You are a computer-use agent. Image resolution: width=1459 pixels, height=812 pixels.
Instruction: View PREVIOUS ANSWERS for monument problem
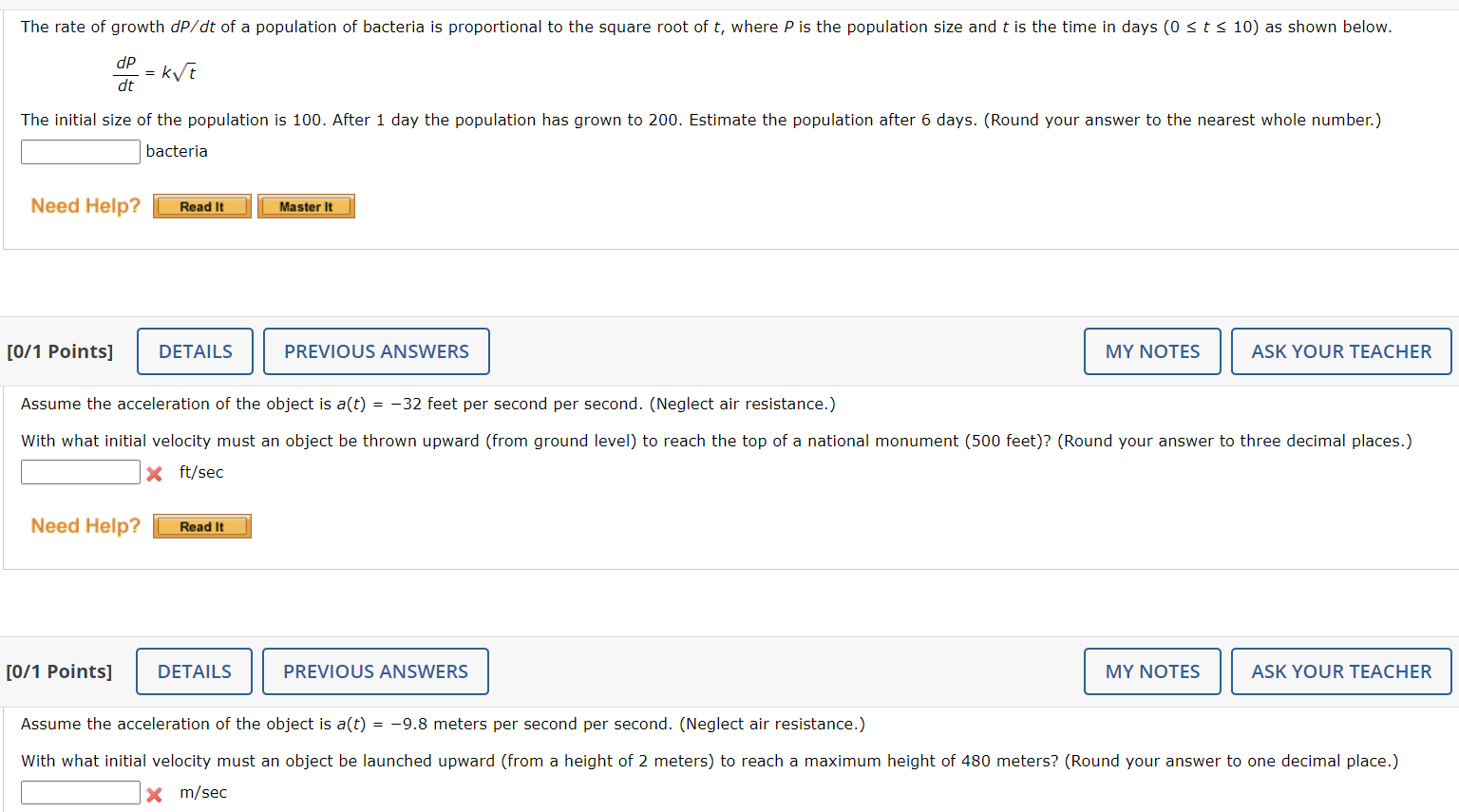click(376, 351)
